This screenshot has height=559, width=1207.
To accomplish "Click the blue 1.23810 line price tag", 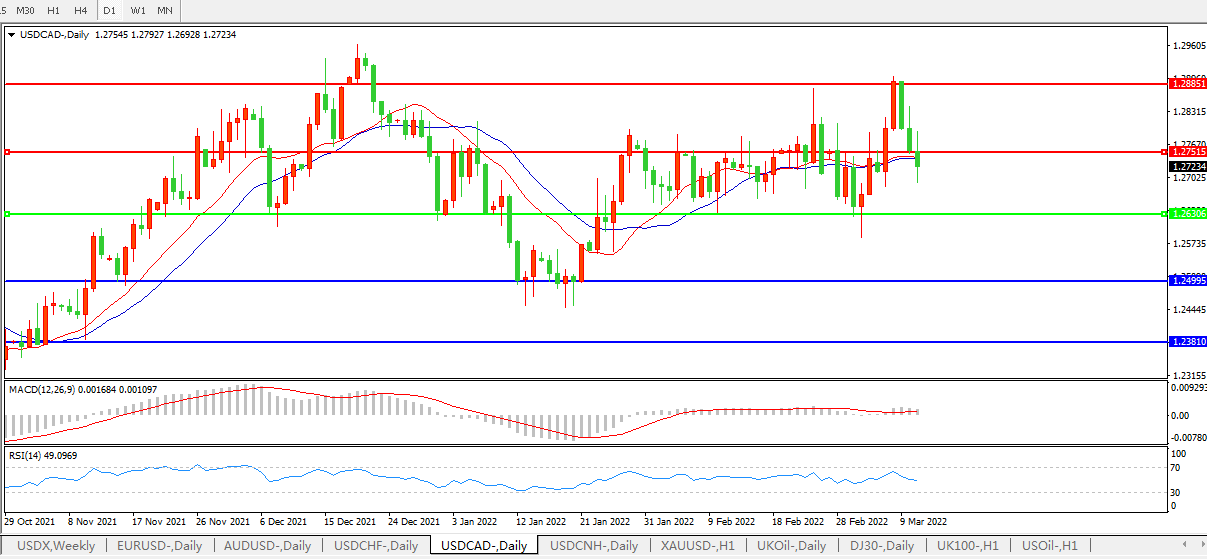I will (1188, 342).
